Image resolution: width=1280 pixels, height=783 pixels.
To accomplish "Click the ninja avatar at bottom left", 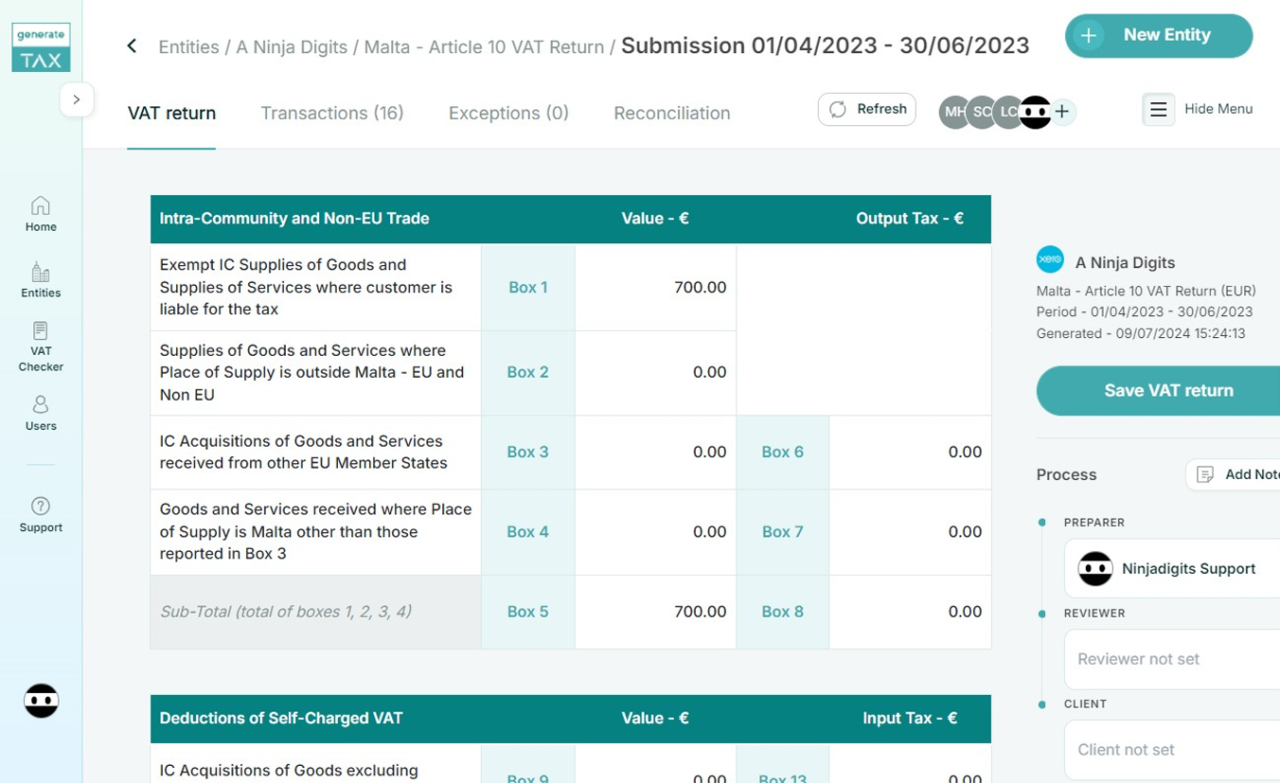I will tap(40, 701).
